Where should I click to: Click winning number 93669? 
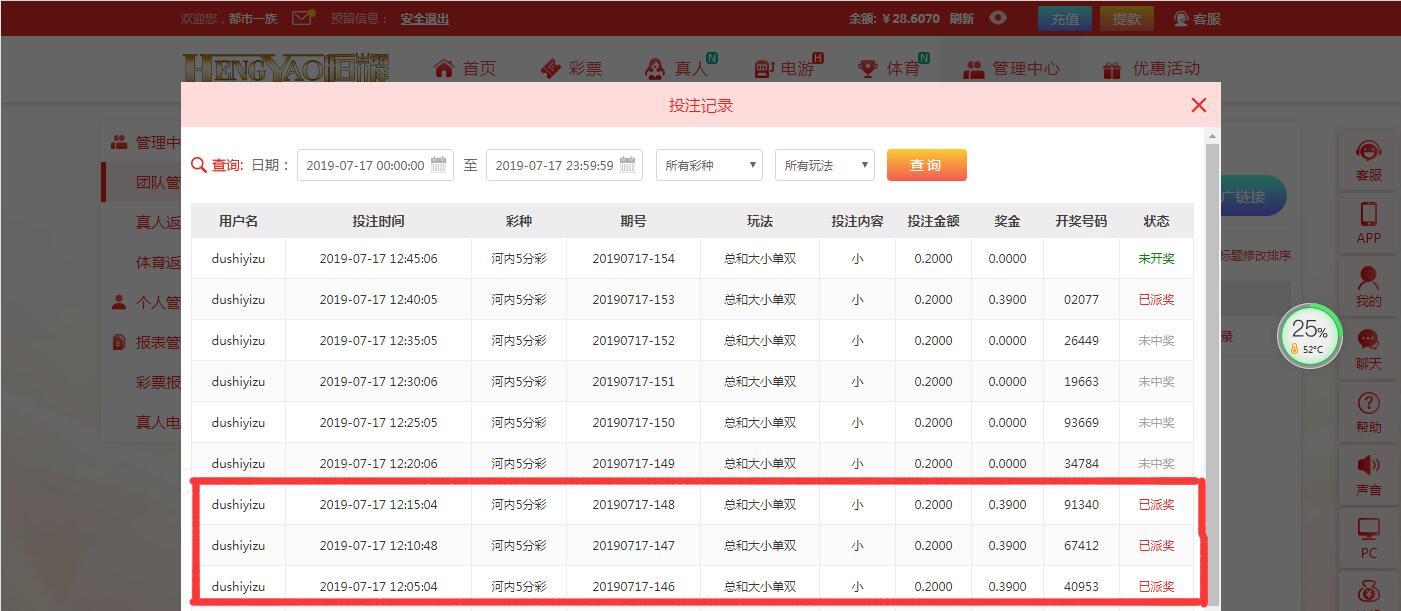[1081, 422]
